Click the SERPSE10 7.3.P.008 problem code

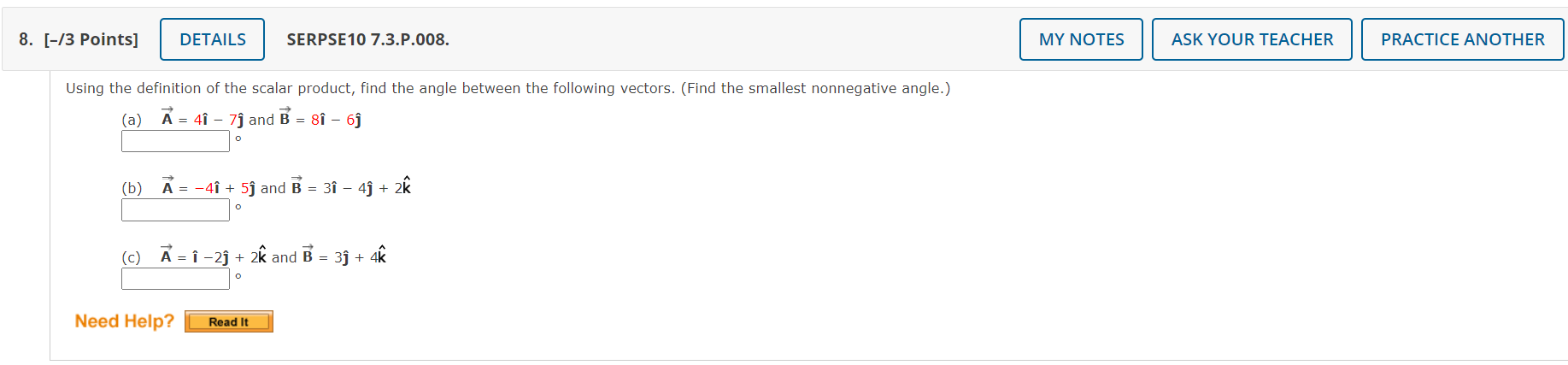pyautogui.click(x=367, y=39)
